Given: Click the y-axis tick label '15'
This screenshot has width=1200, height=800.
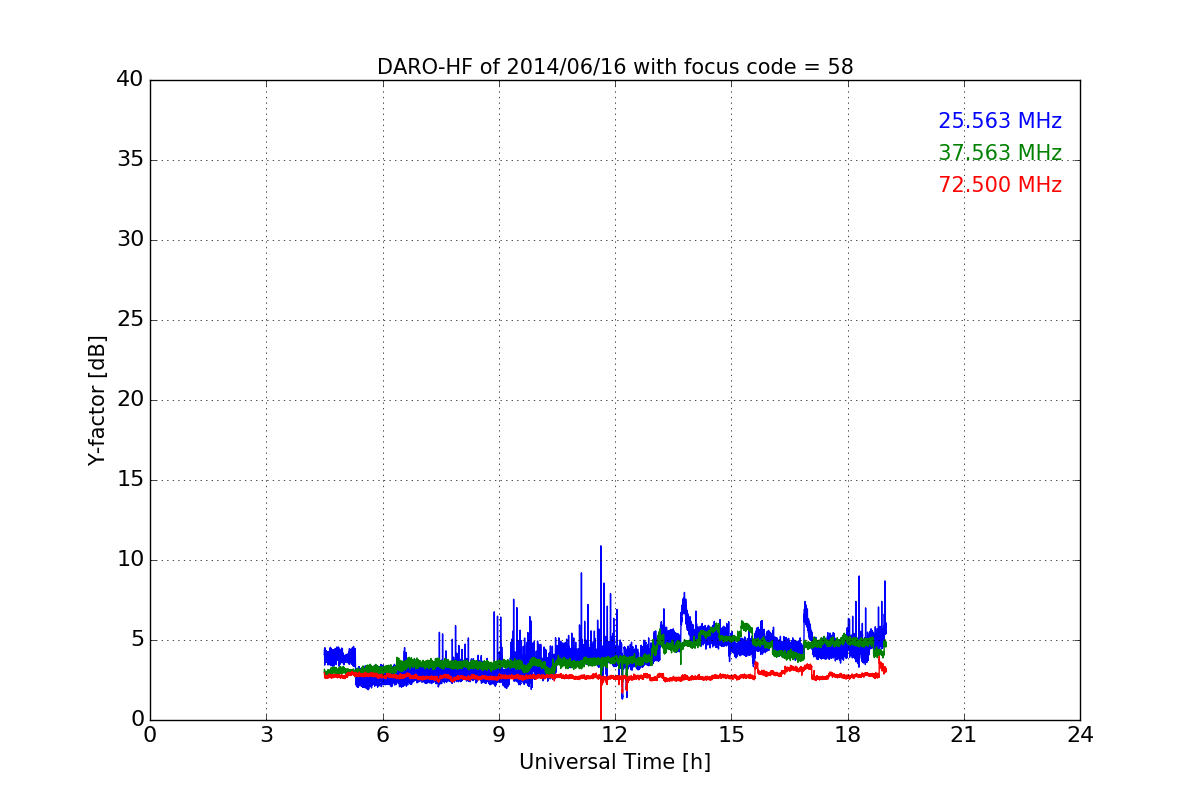Looking at the screenshot, I should click(x=130, y=480).
